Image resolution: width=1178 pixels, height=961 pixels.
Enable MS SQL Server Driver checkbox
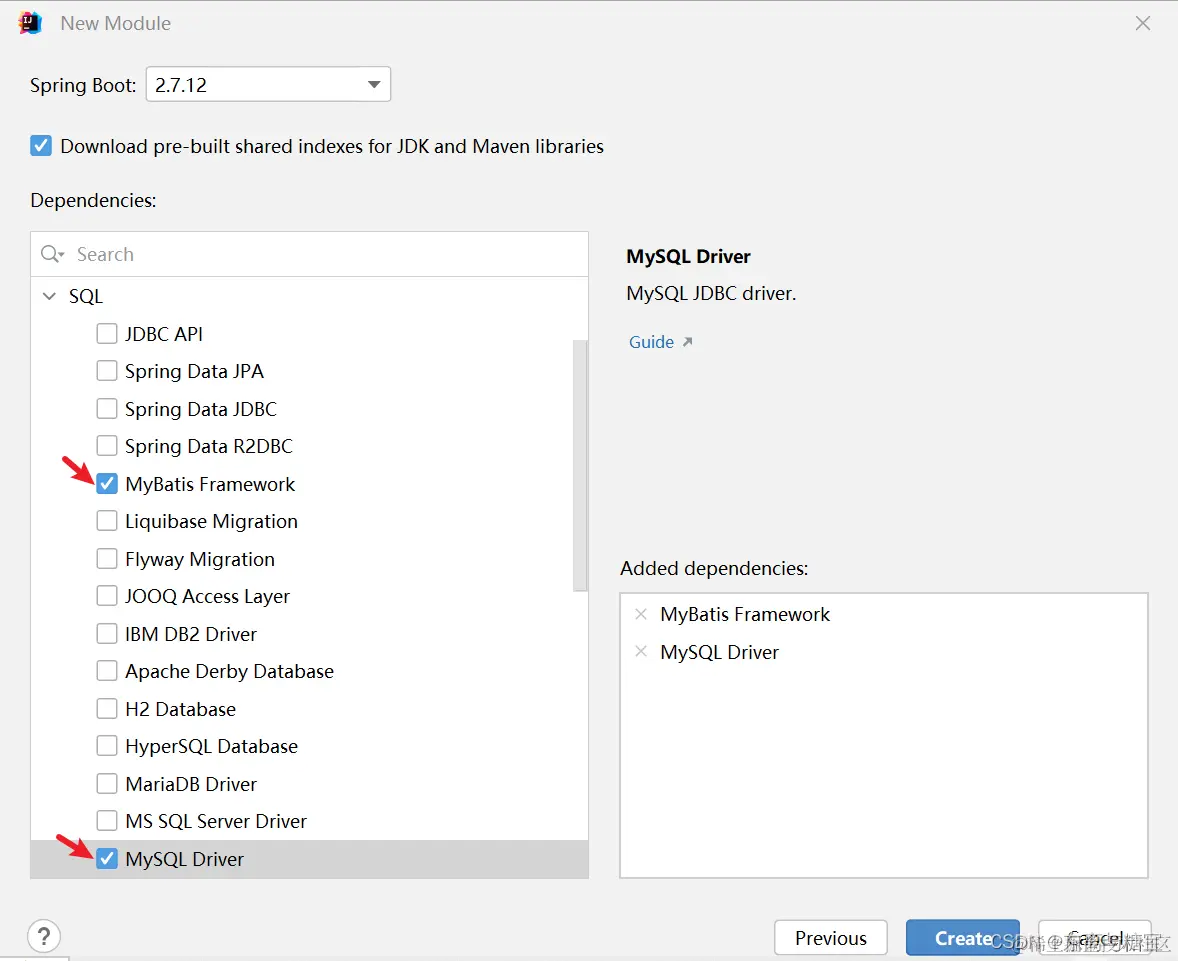pyautogui.click(x=107, y=821)
